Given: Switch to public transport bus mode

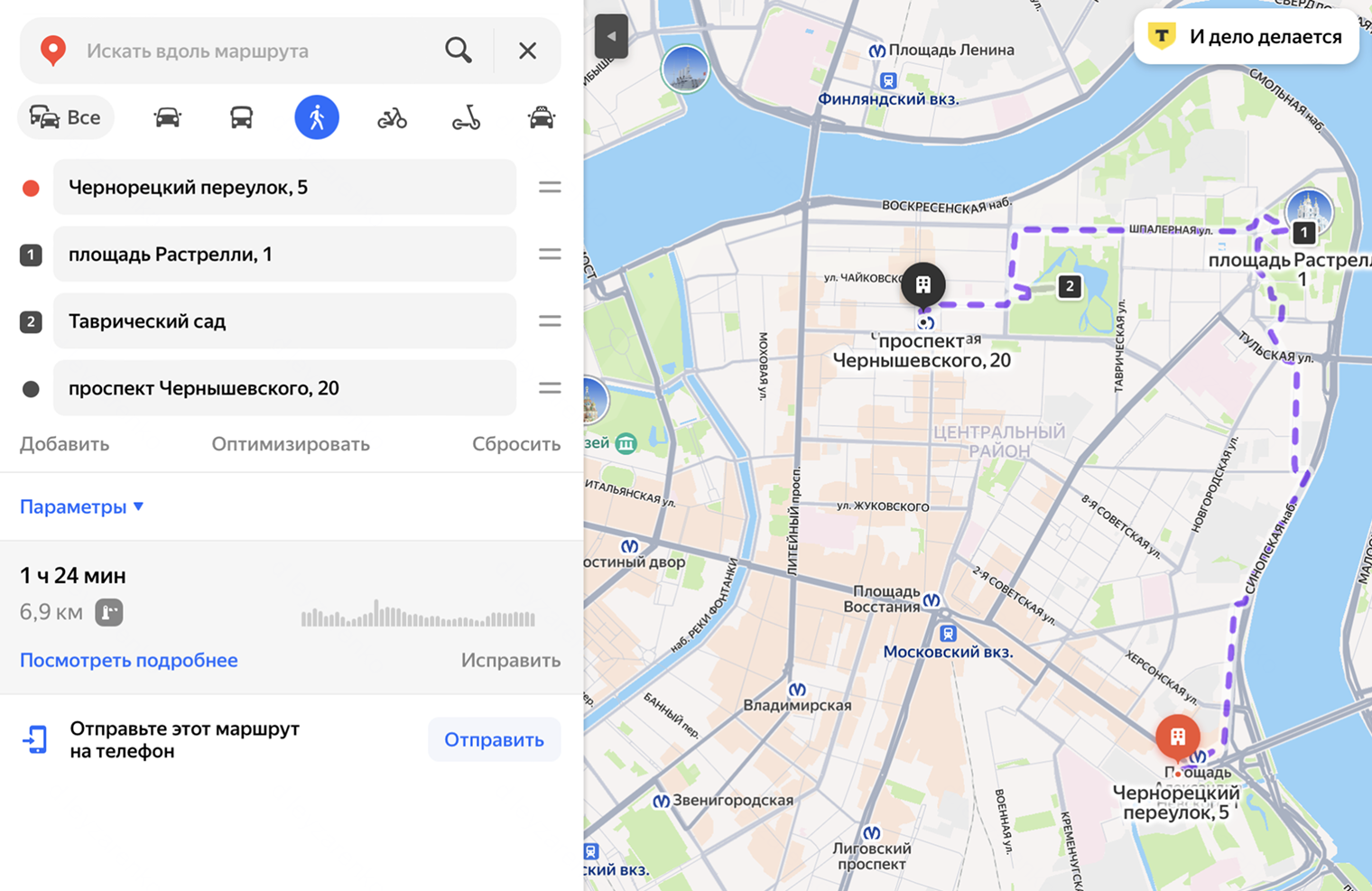Looking at the screenshot, I should (x=241, y=117).
